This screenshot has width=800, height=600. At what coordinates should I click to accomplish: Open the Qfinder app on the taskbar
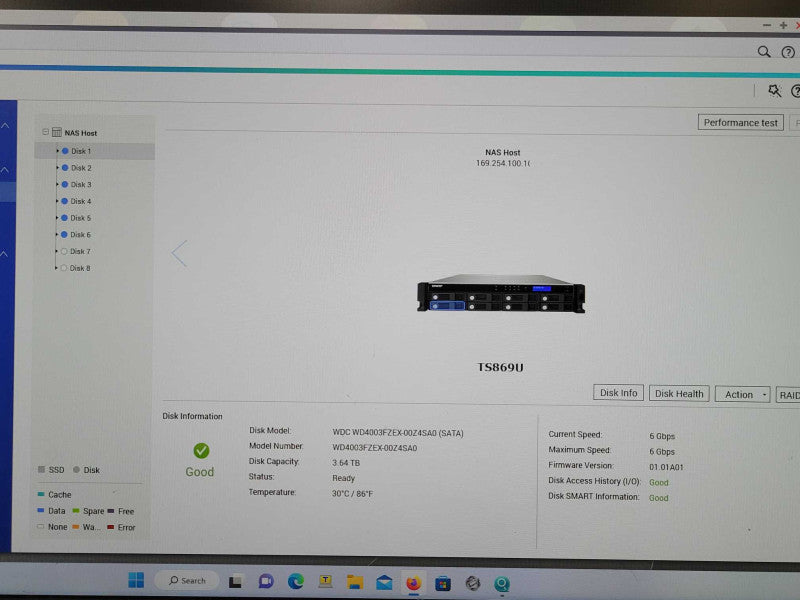[502, 584]
